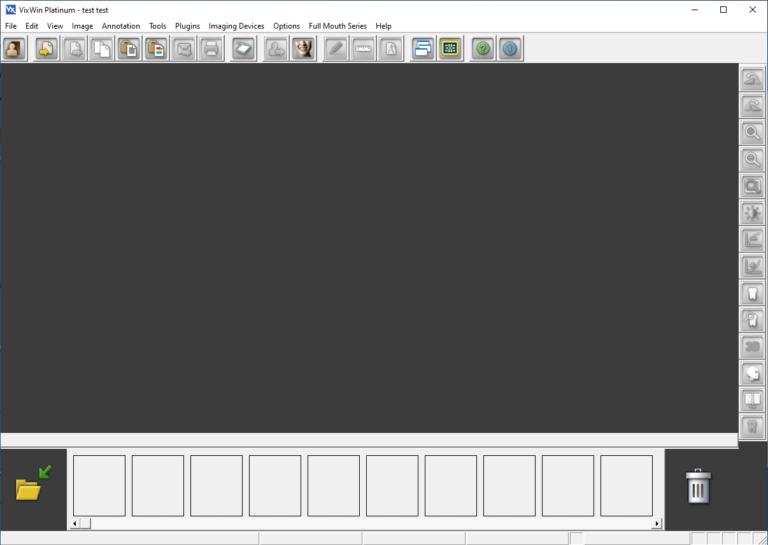This screenshot has width=768, height=545.
Task: Click the smiling face photo icon
Action: click(x=303, y=48)
